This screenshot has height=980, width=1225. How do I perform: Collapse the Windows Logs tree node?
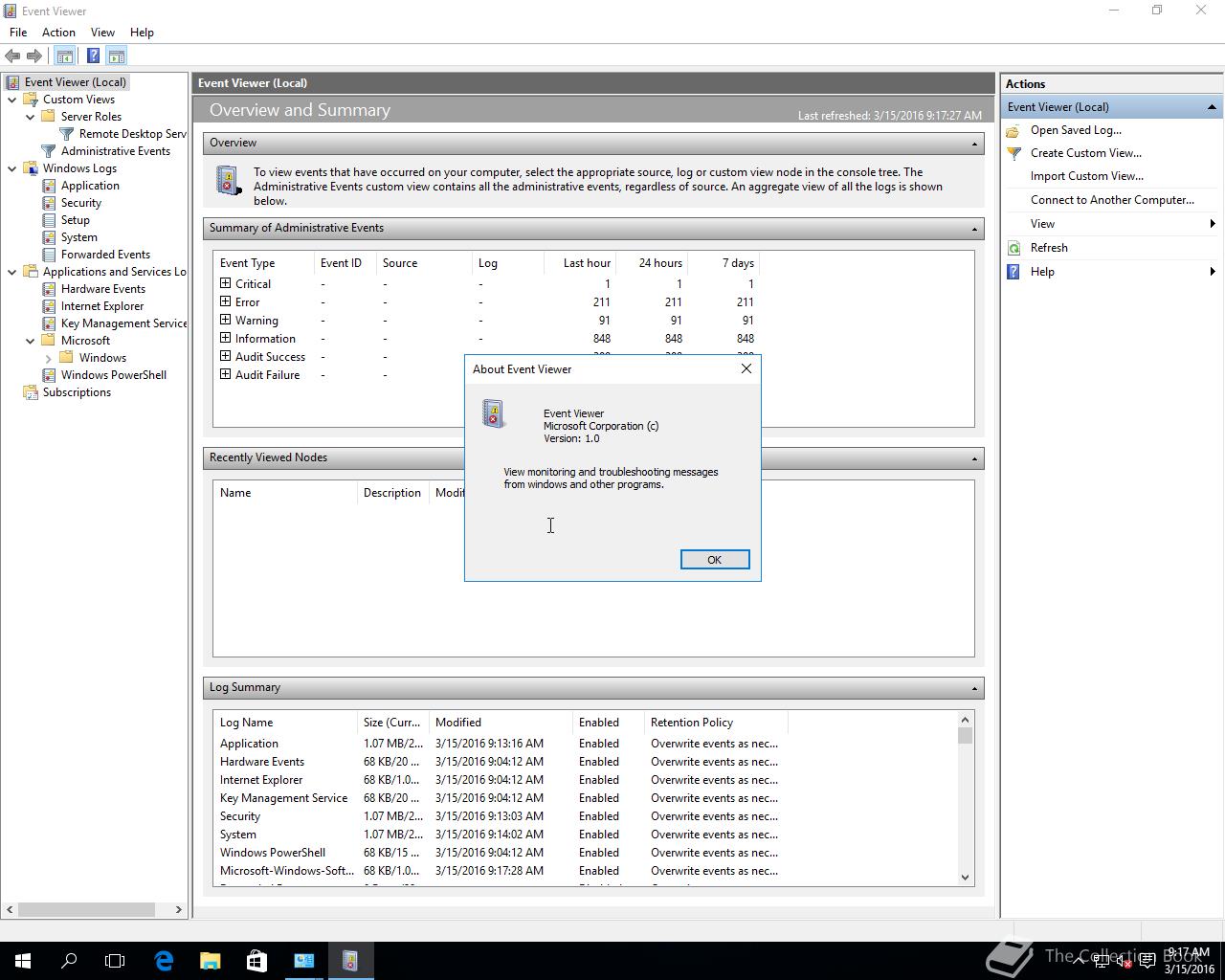pos(12,168)
